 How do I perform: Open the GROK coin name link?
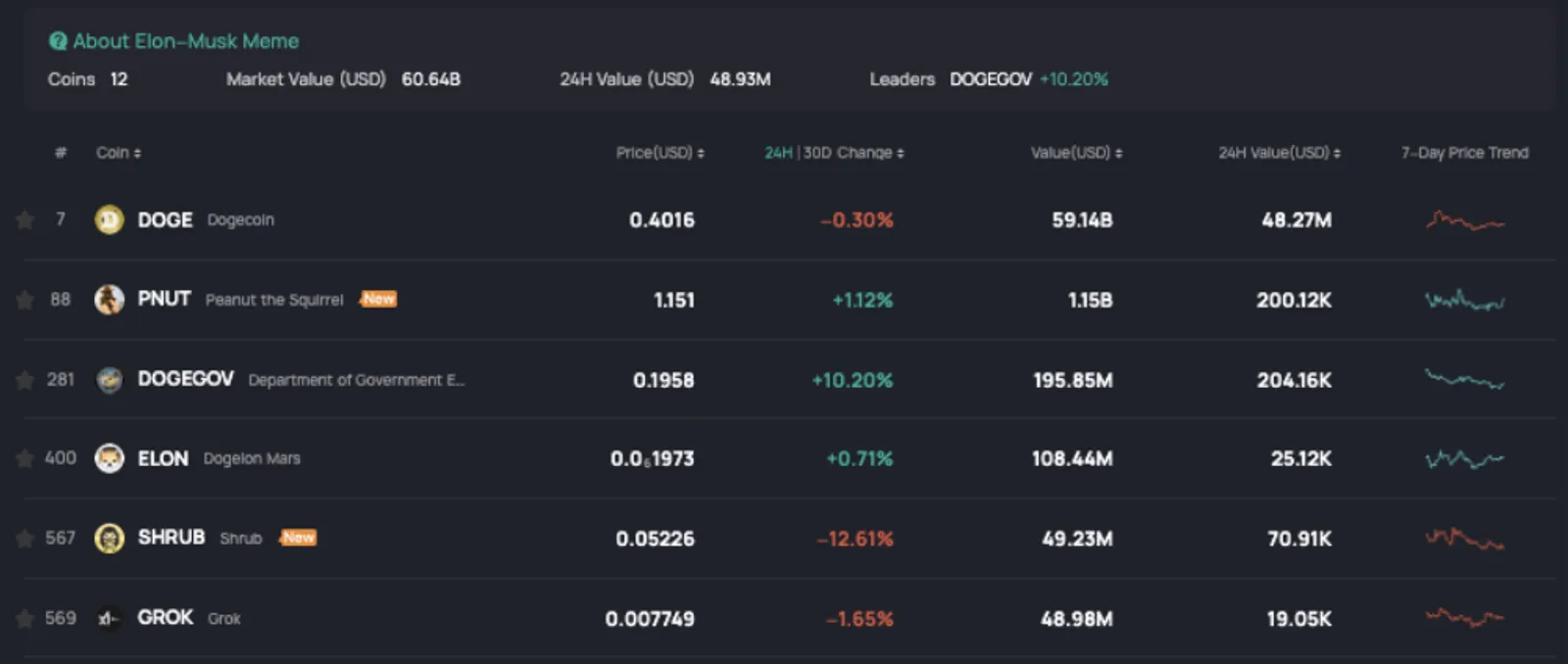pos(165,617)
